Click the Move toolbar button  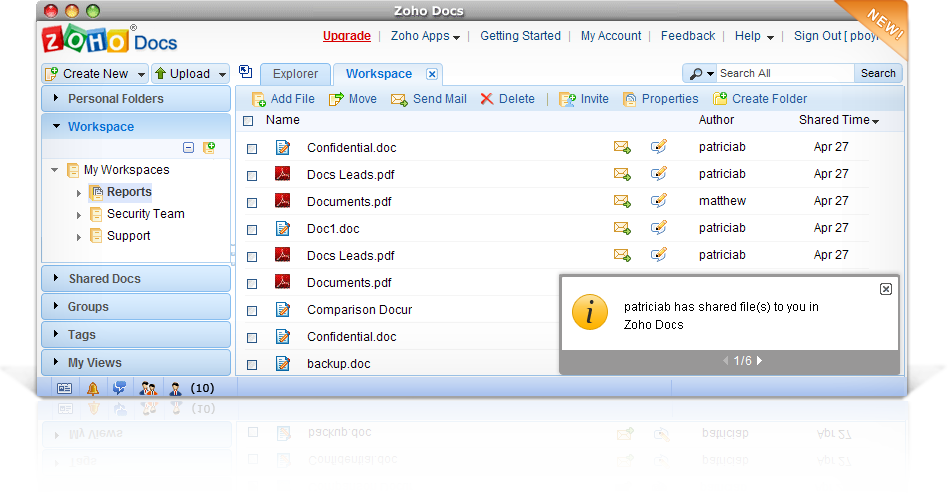pos(352,99)
